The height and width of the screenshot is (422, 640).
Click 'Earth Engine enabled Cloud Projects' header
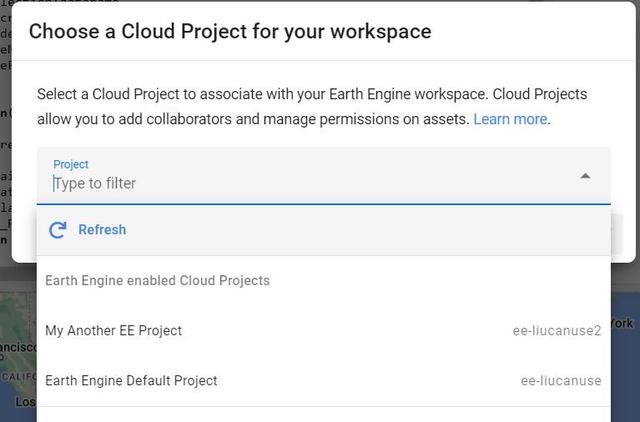[x=157, y=281]
